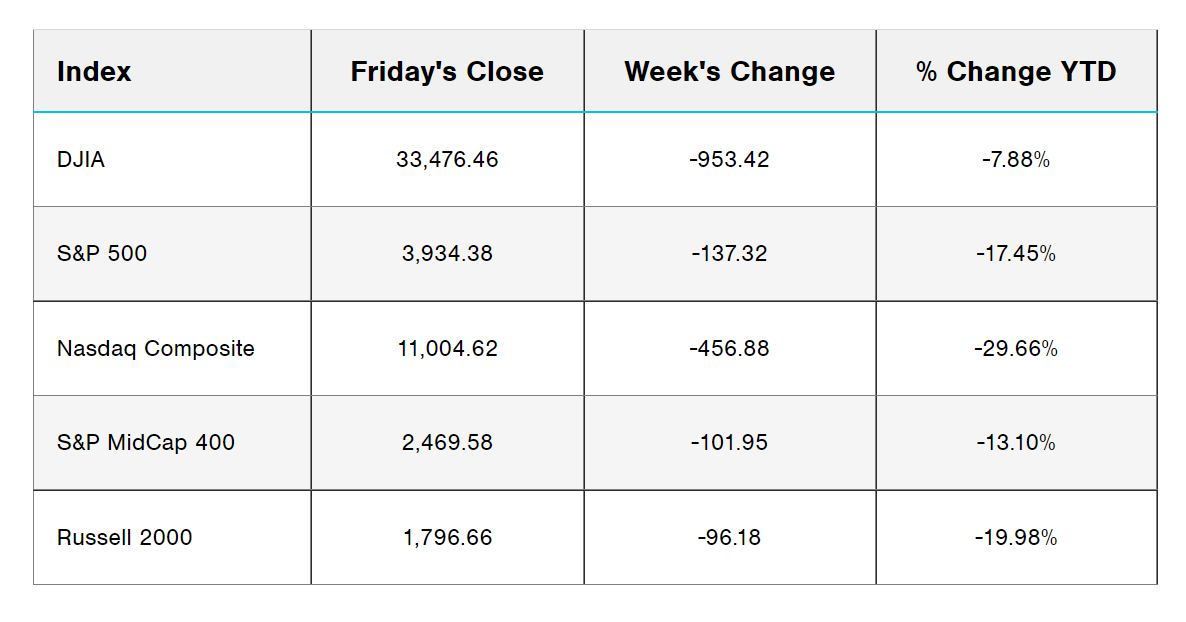Click Nasdaq YTD change -29.66%
Screen dimensions: 1186x622
pyautogui.click(x=1016, y=349)
